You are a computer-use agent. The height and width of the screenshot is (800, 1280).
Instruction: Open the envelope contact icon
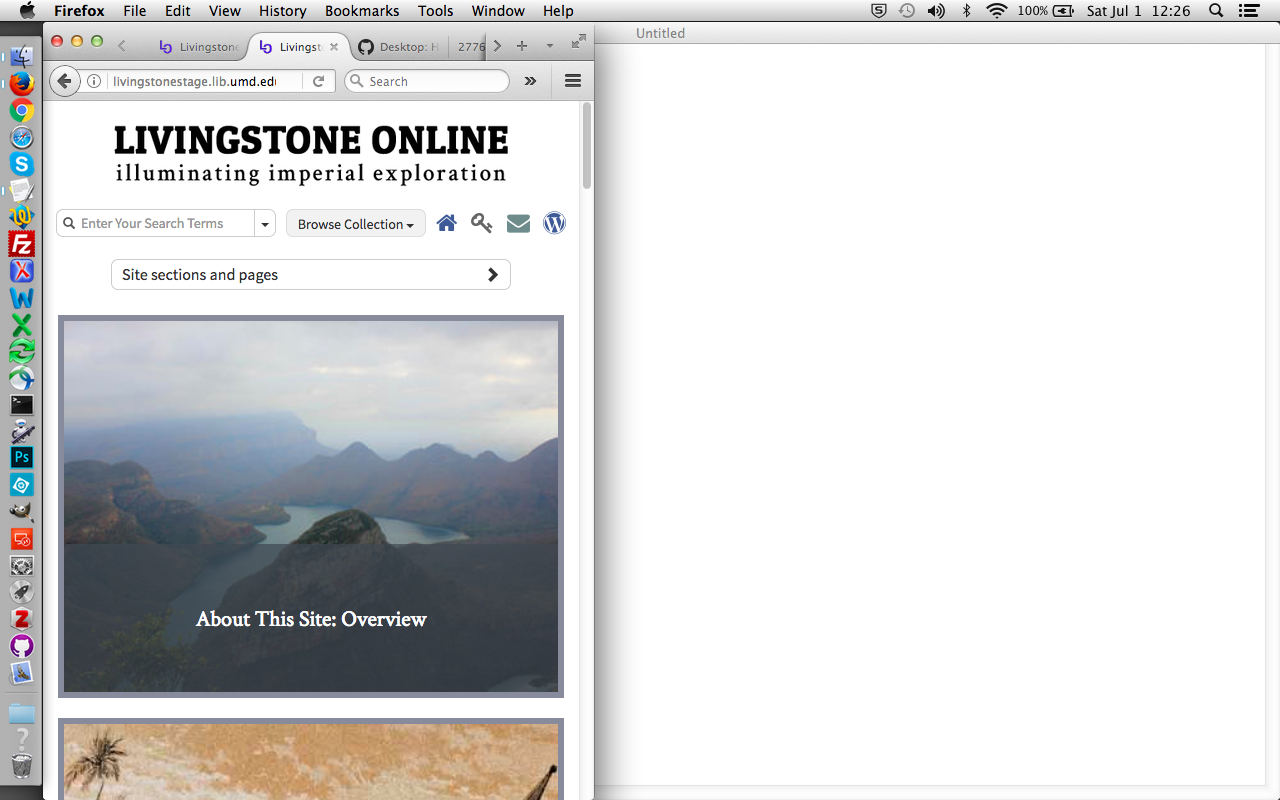[518, 223]
